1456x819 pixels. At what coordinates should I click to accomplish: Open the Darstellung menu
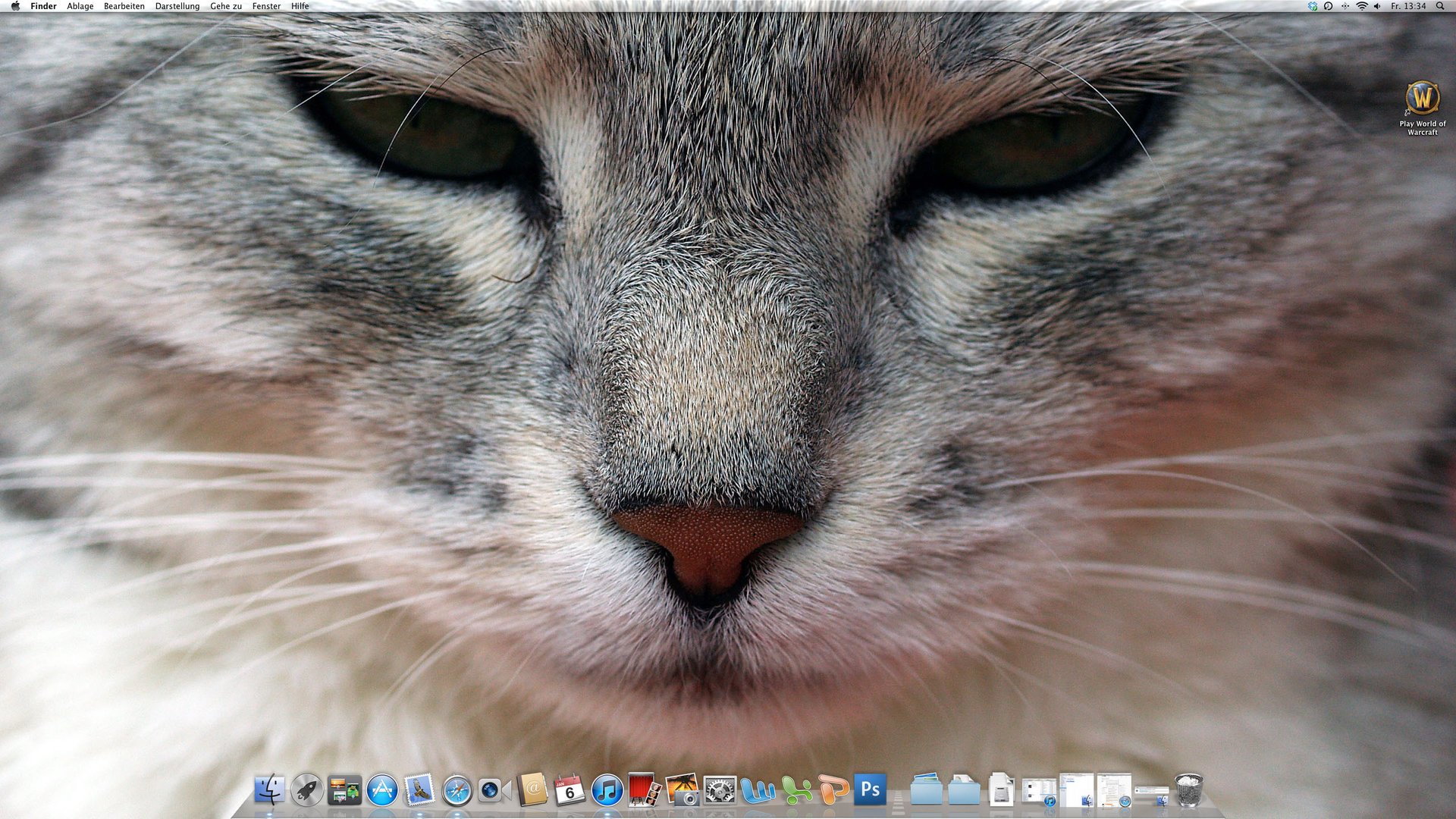tap(177, 6)
